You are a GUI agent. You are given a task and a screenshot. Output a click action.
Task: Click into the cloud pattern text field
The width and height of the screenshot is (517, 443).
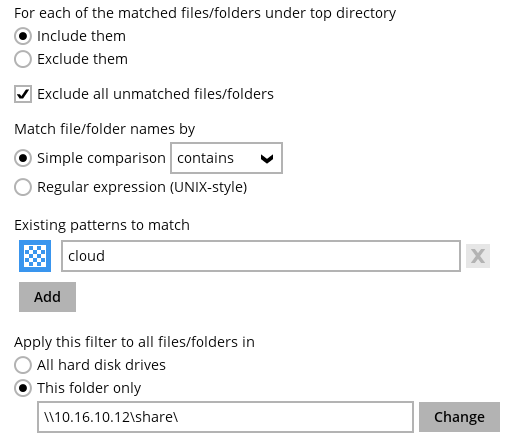[x=261, y=256]
